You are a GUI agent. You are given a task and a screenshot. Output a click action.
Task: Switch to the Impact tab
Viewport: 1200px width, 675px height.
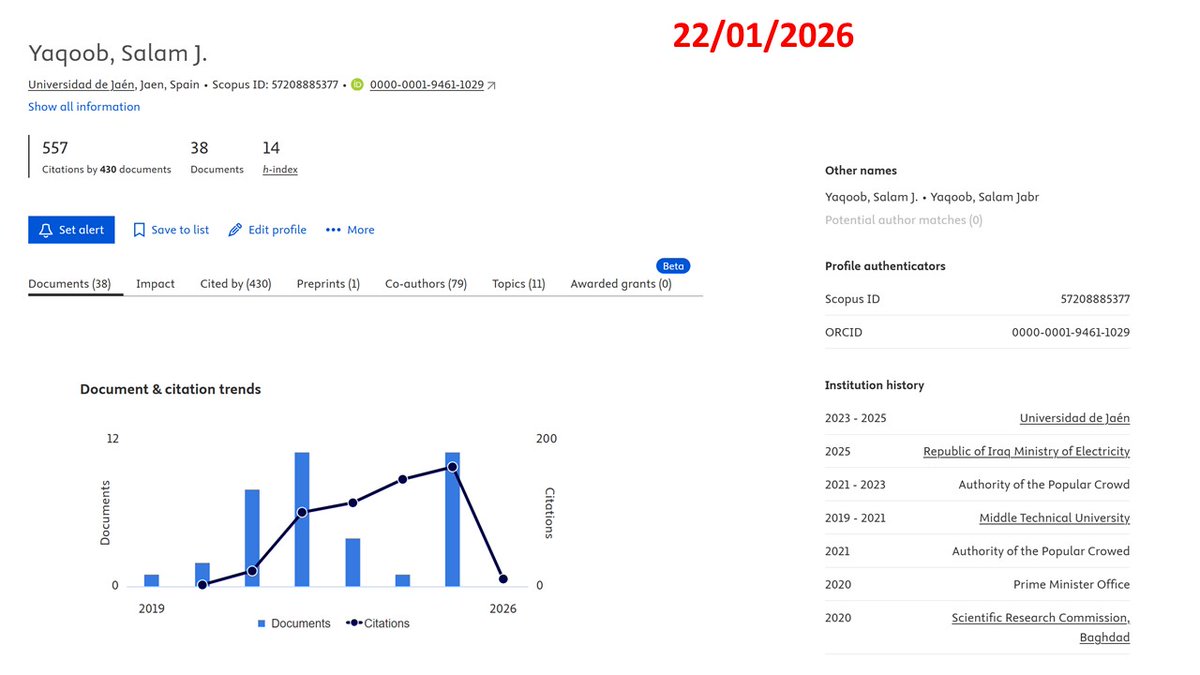[155, 284]
